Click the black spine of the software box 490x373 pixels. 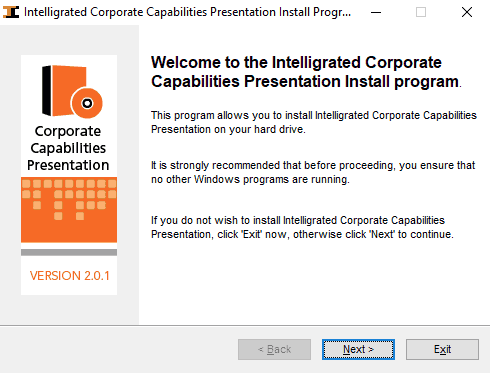pyautogui.click(x=46, y=91)
